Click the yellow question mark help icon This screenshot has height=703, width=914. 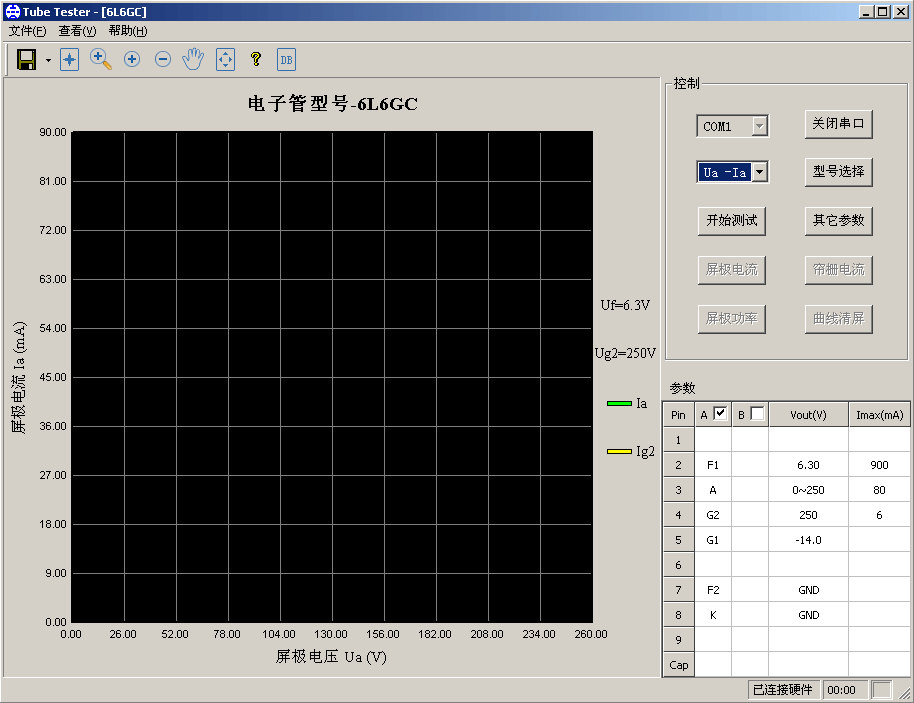(x=256, y=60)
